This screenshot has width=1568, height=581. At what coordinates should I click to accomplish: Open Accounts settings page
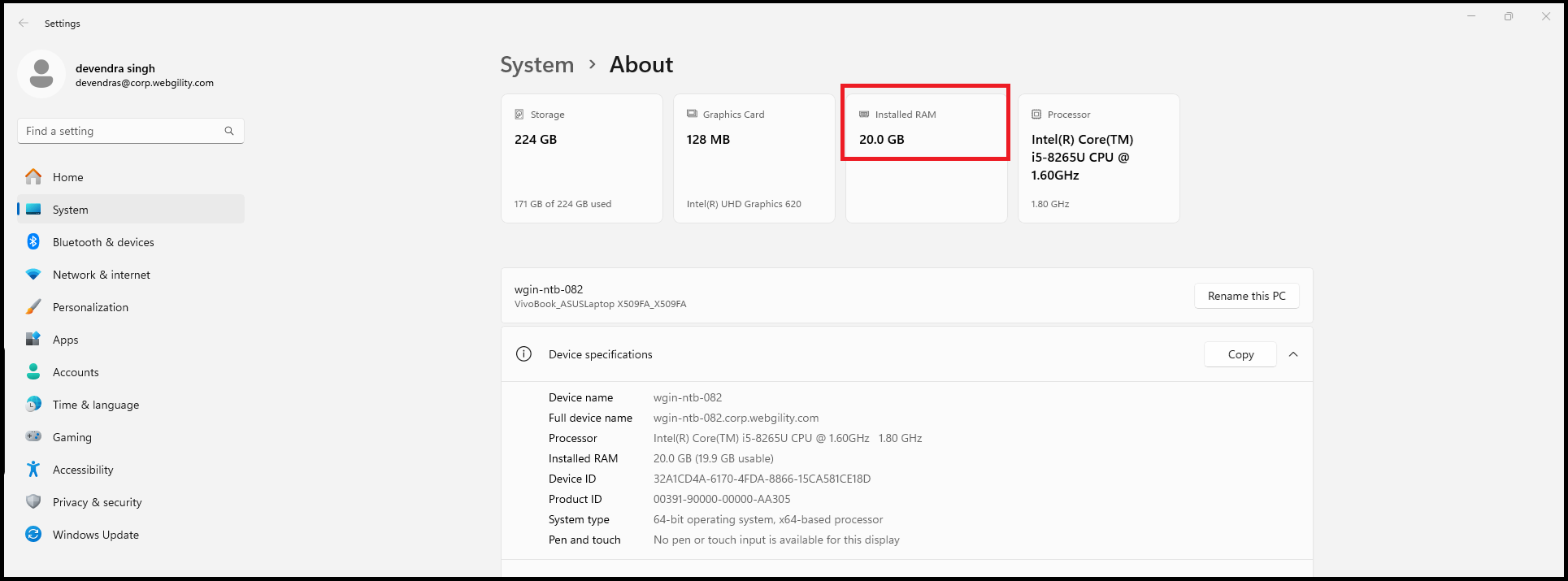(76, 372)
